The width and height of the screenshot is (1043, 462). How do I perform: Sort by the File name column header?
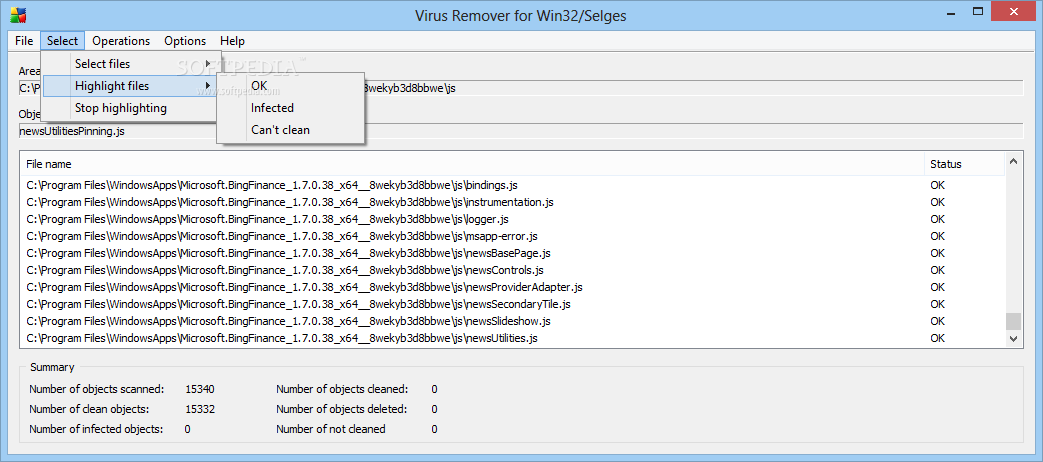click(472, 164)
